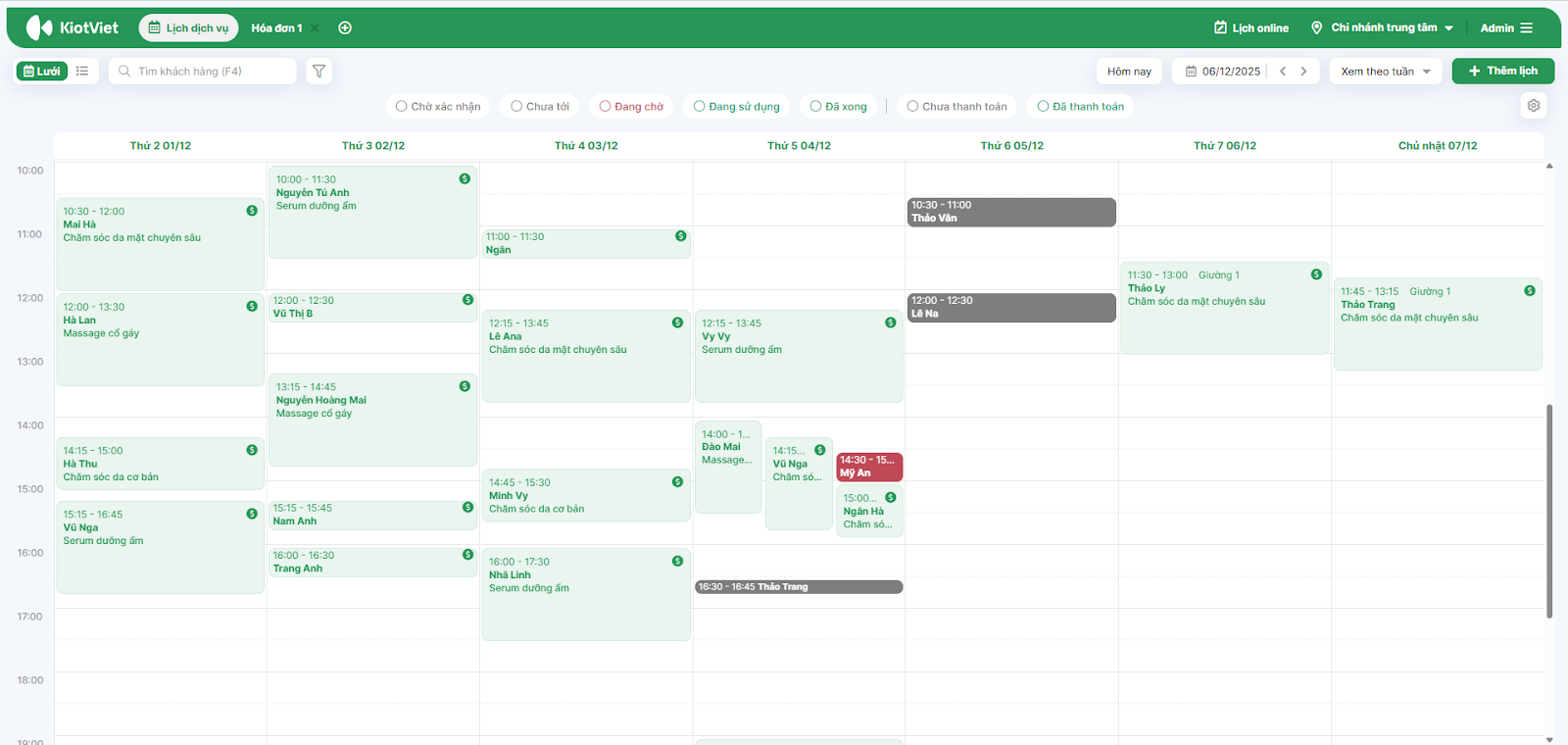Image resolution: width=1568 pixels, height=745 pixels.
Task: Click payment icon on Lê Ana appointment
Action: click(x=677, y=323)
